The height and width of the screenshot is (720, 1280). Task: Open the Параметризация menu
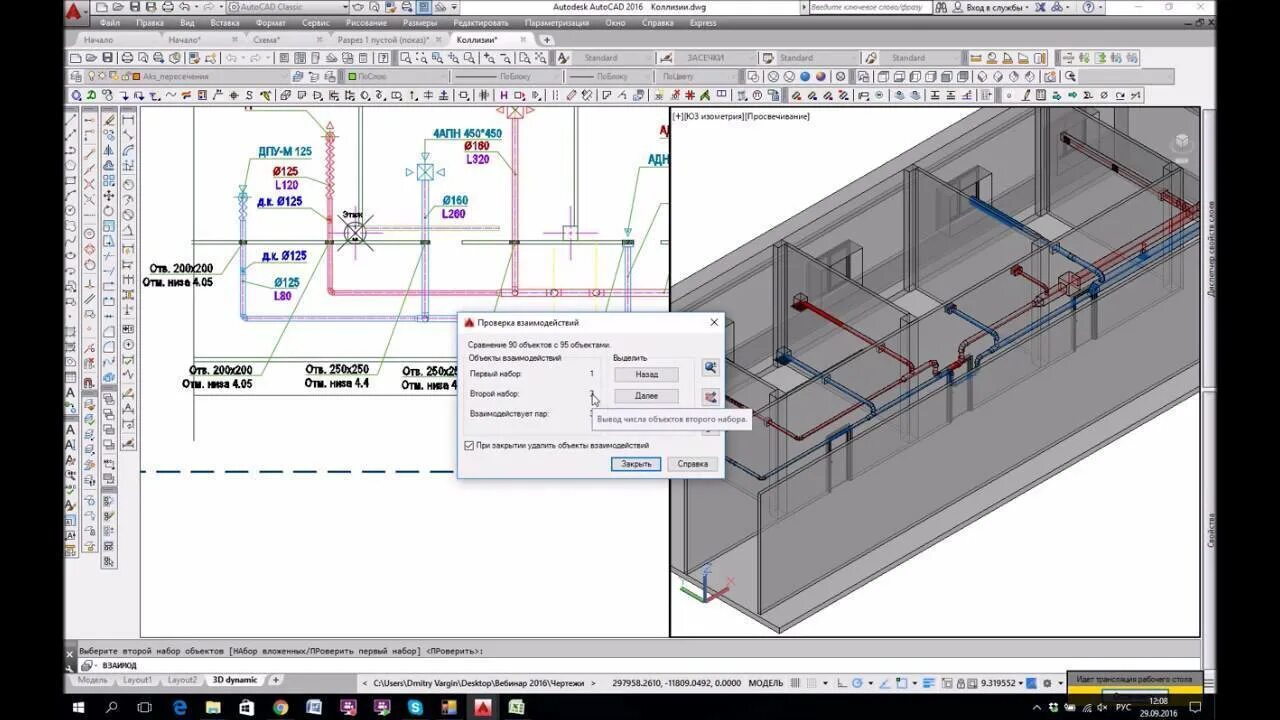tap(556, 23)
